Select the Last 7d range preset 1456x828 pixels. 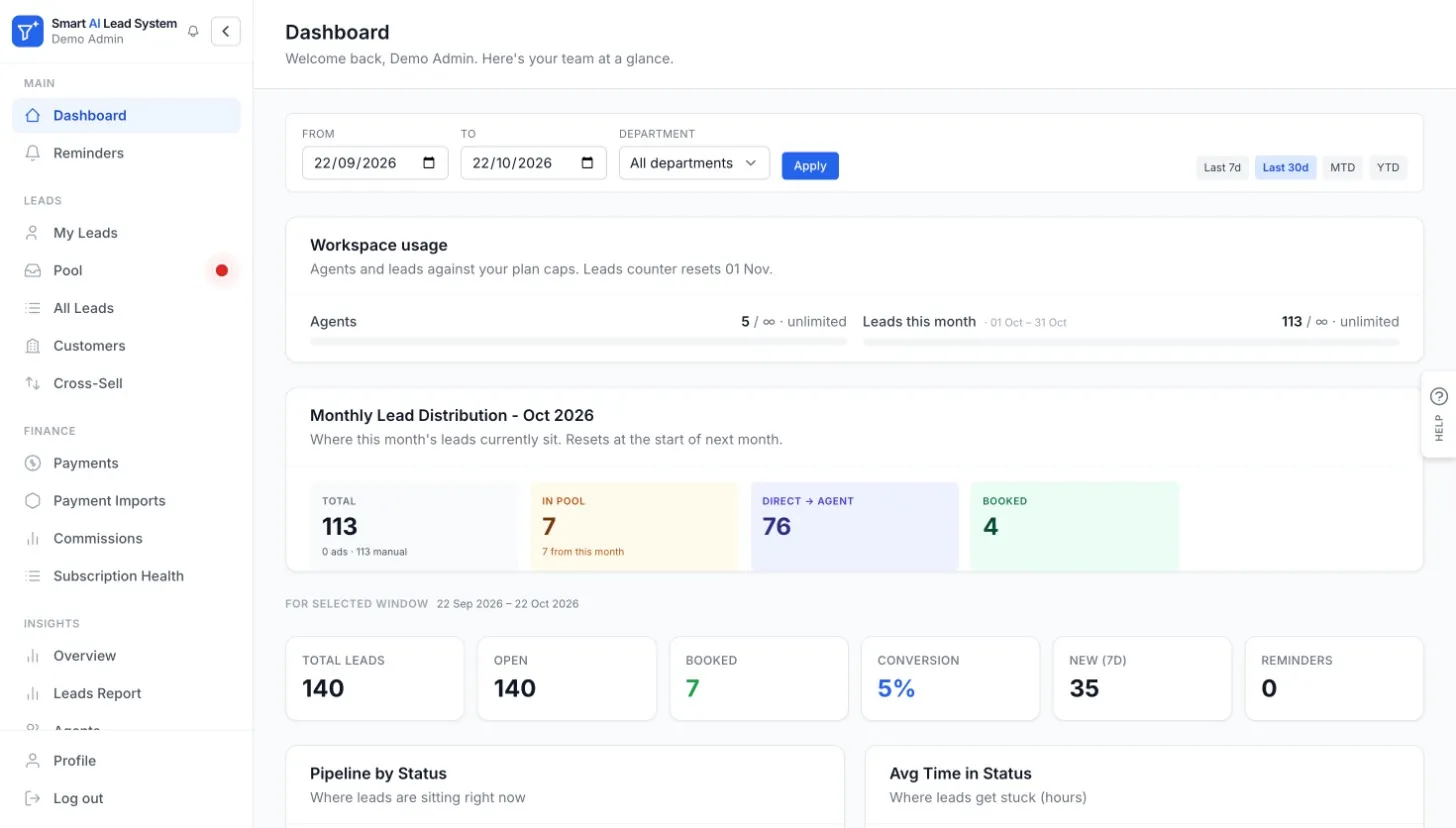[1222, 167]
